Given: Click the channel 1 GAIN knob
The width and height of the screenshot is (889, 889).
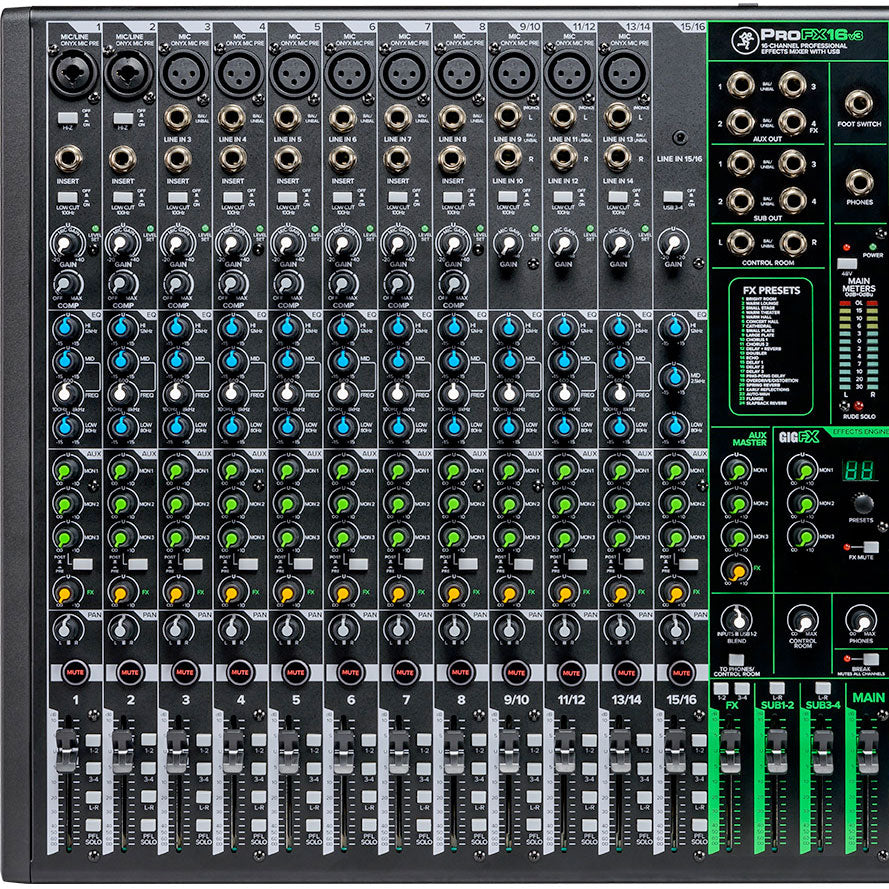Looking at the screenshot, I should tap(66, 245).
